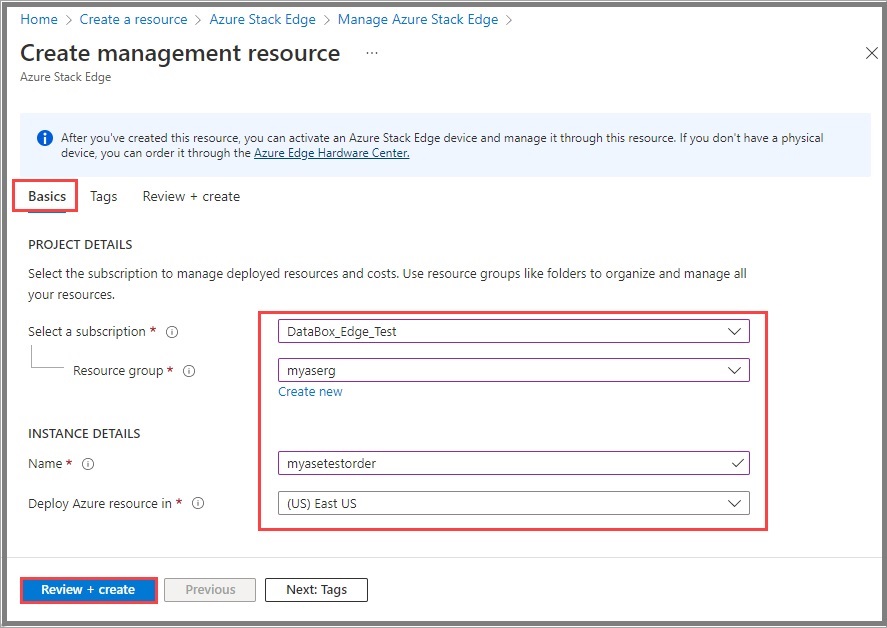Click the Next: Tags button
Image resolution: width=887 pixels, height=628 pixels.
click(x=316, y=590)
